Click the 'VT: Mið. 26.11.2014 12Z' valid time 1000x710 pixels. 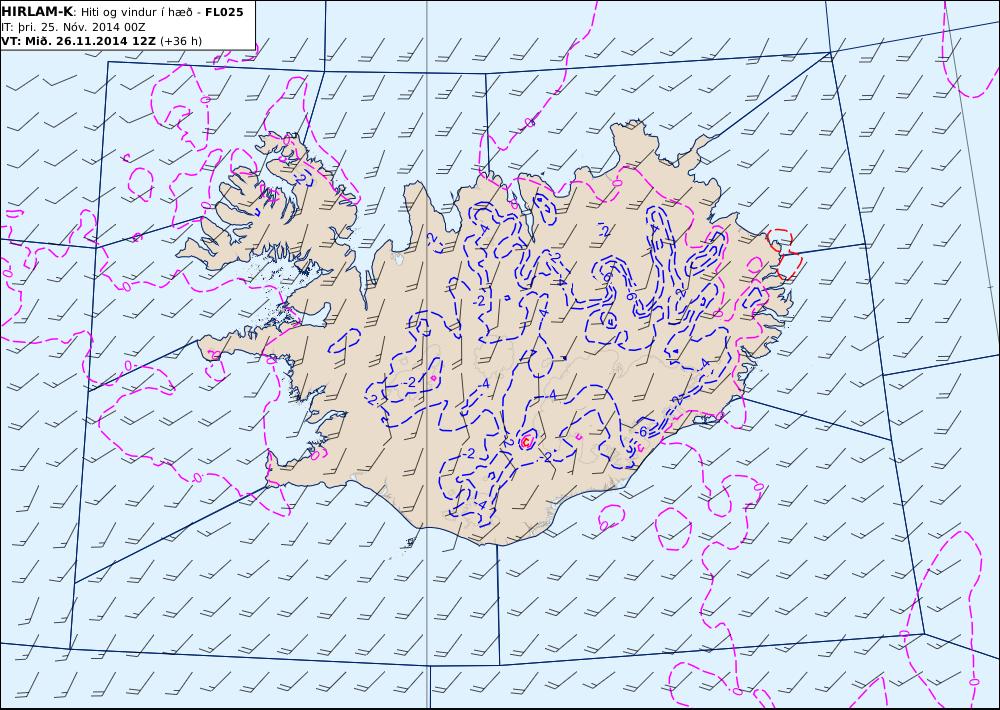click(x=78, y=41)
